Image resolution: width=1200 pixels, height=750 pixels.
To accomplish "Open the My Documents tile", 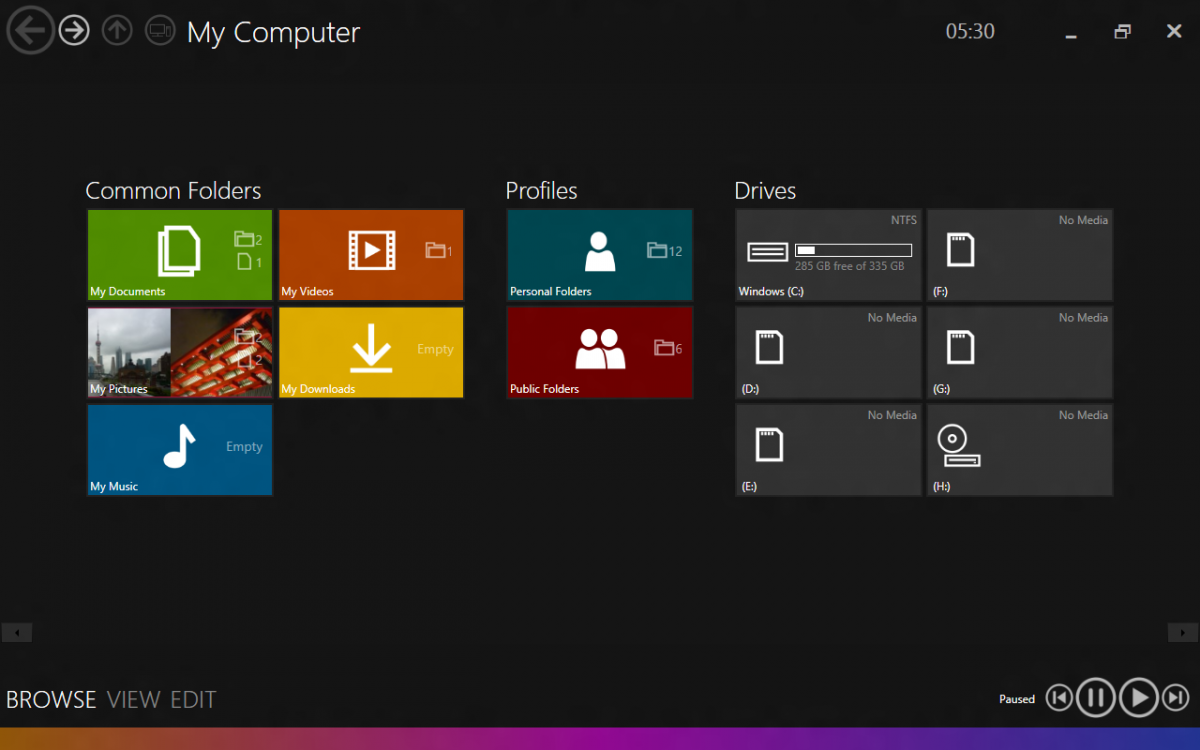I will 179,255.
